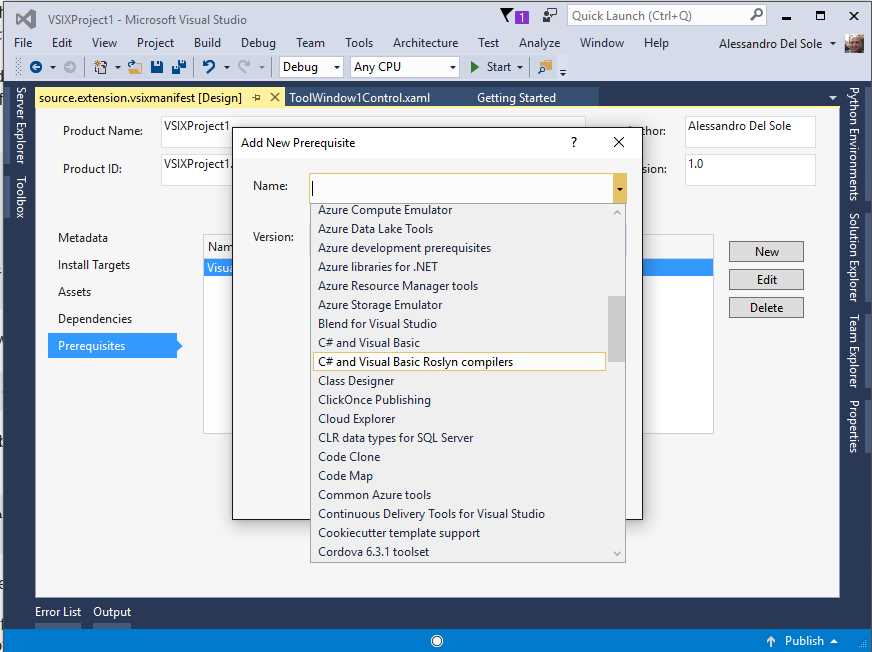This screenshot has width=872, height=652.
Task: Open the toolbar options overflow arrow
Action: pos(563,72)
